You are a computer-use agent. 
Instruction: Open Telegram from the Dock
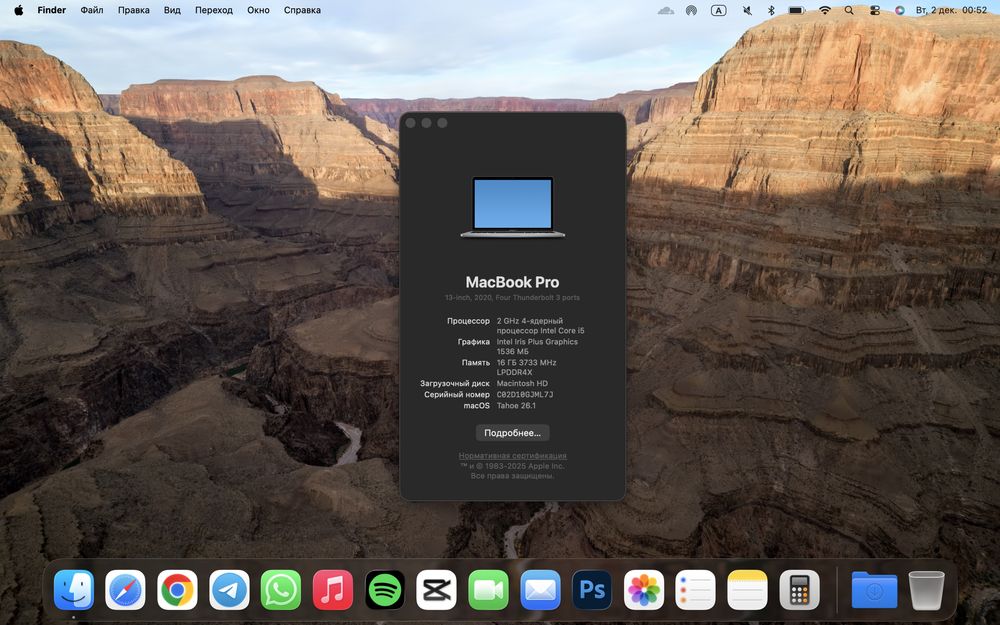point(230,590)
